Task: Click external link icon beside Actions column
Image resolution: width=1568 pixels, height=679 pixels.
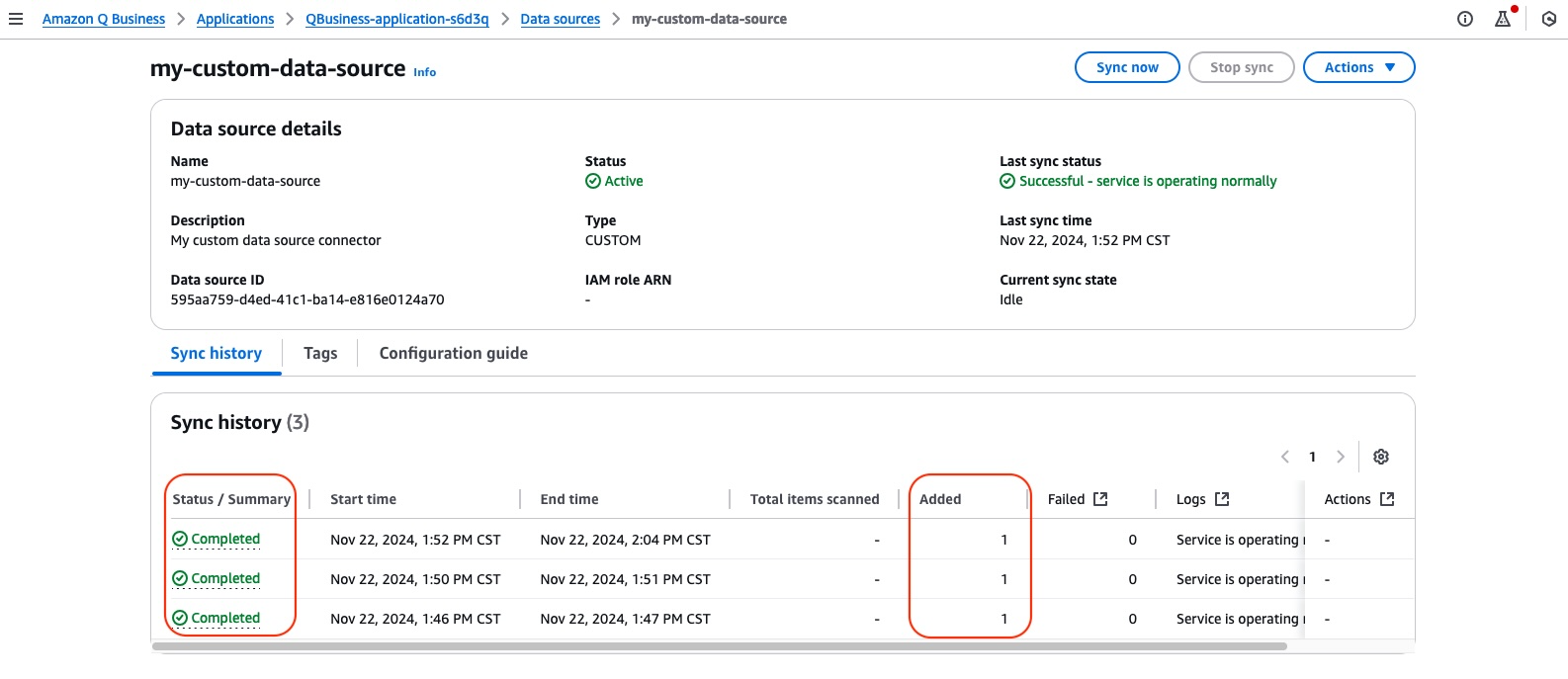Action: pos(1387,499)
